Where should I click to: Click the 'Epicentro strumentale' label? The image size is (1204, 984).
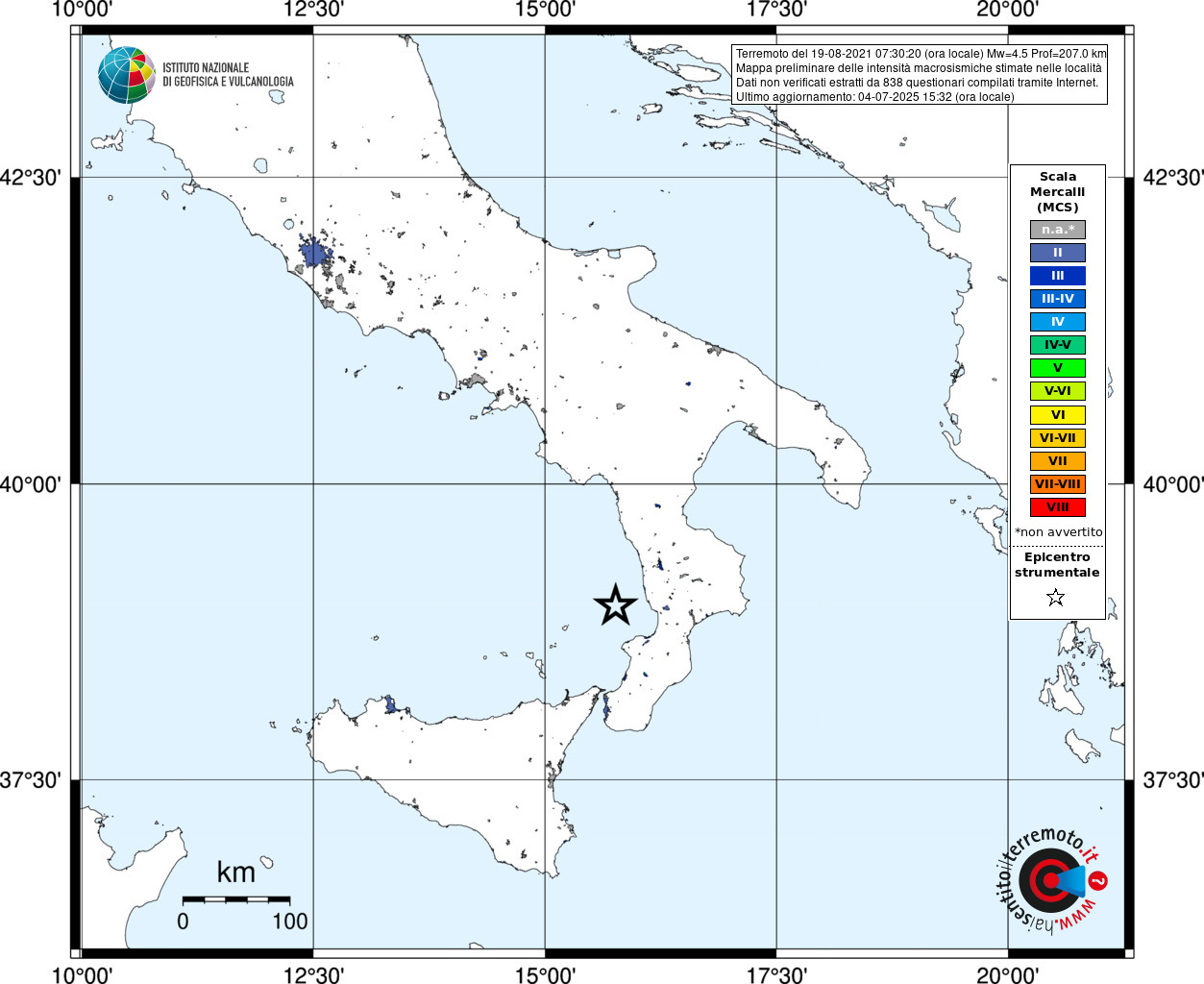coord(1057,565)
